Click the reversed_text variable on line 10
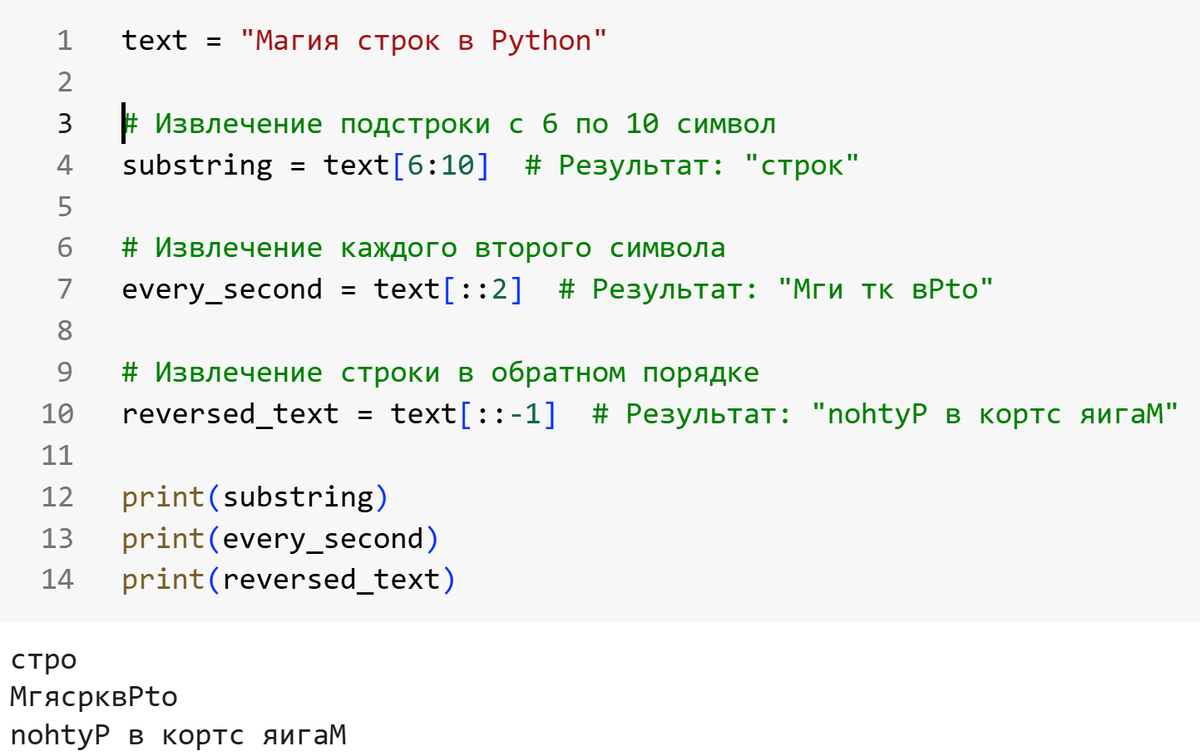This screenshot has width=1200, height=756. (x=231, y=414)
